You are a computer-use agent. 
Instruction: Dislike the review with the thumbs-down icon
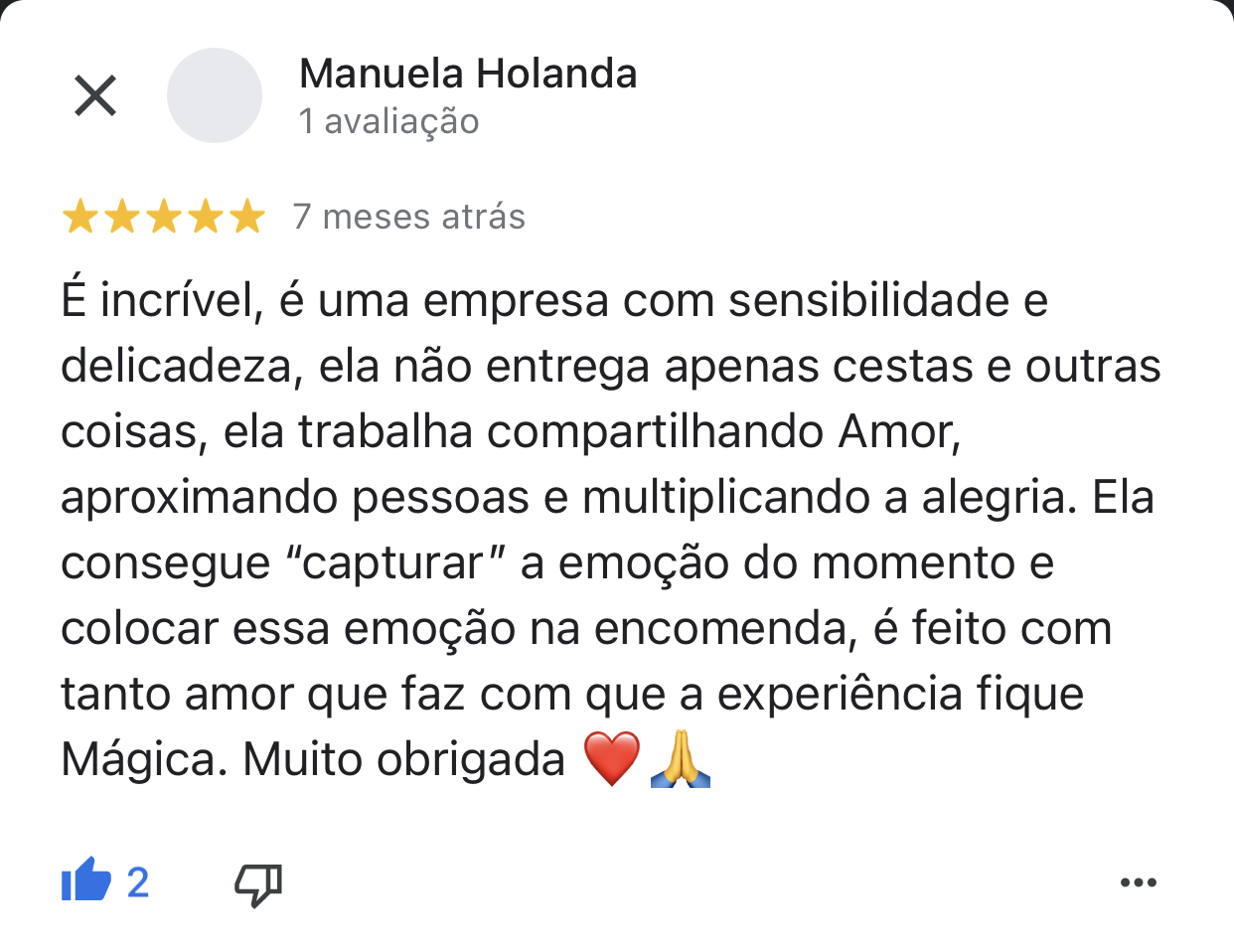pos(258,883)
